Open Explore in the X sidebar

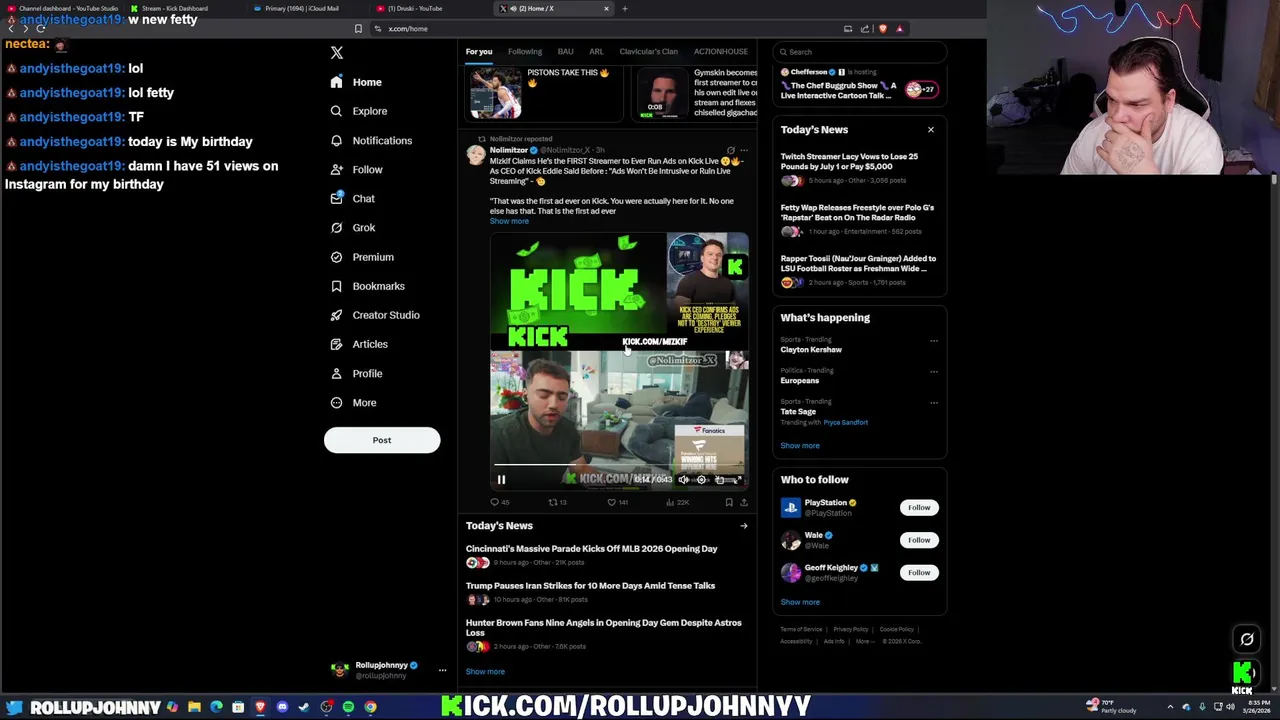click(x=359, y=111)
